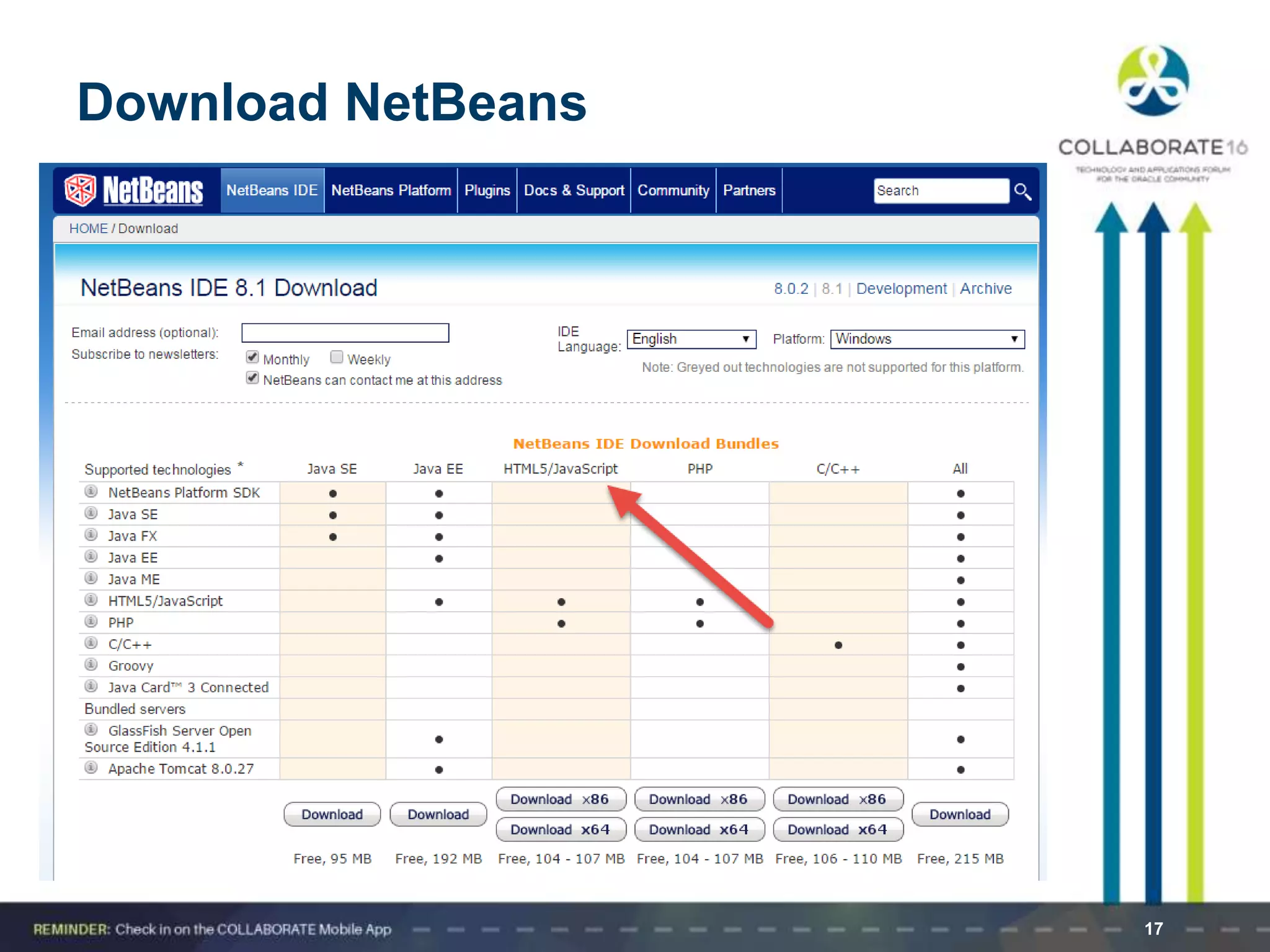Open the IDE Language dropdown

tap(691, 339)
